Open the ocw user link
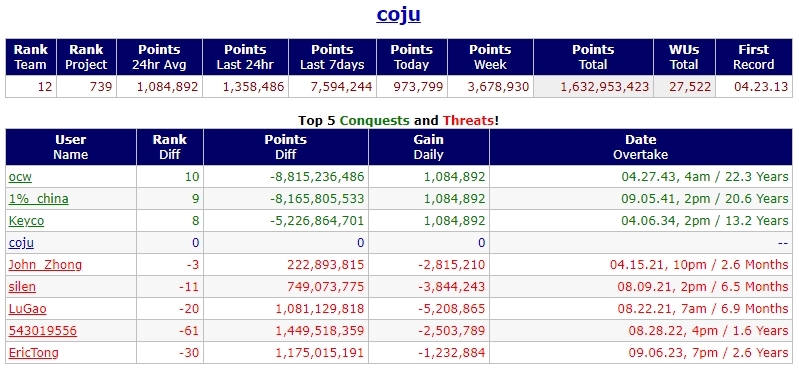Image resolution: width=799 pixels, height=376 pixels. point(20,177)
